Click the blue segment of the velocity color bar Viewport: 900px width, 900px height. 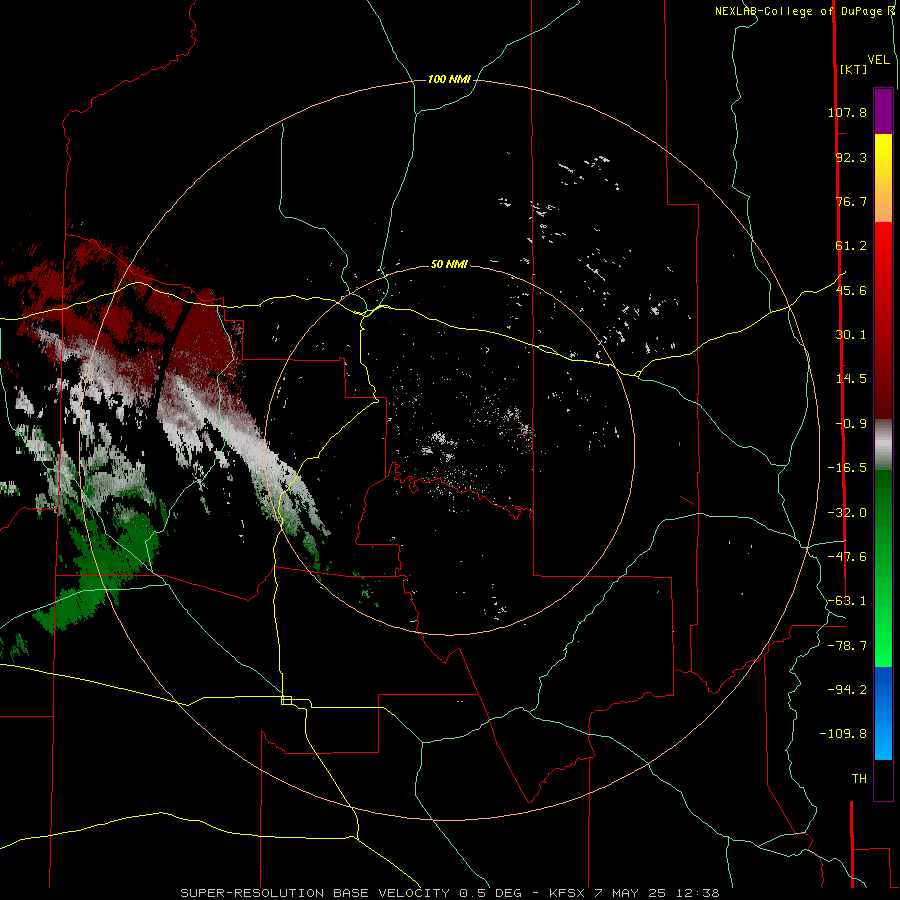click(x=883, y=713)
